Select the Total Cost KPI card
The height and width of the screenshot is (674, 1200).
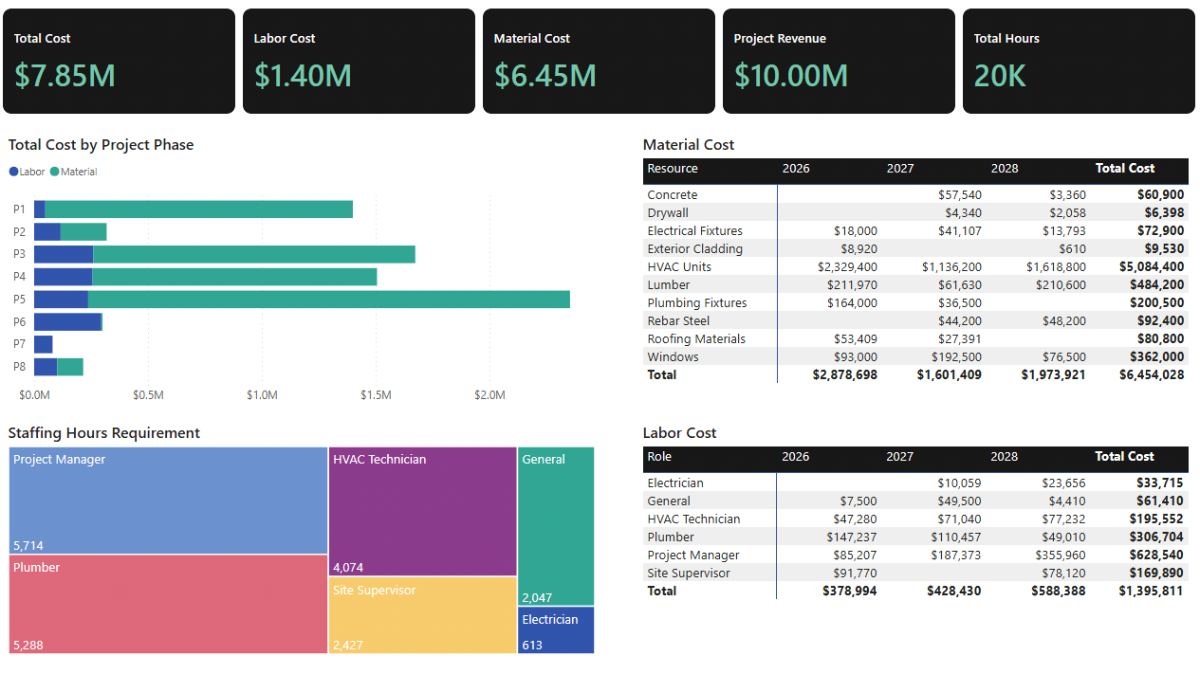119,60
